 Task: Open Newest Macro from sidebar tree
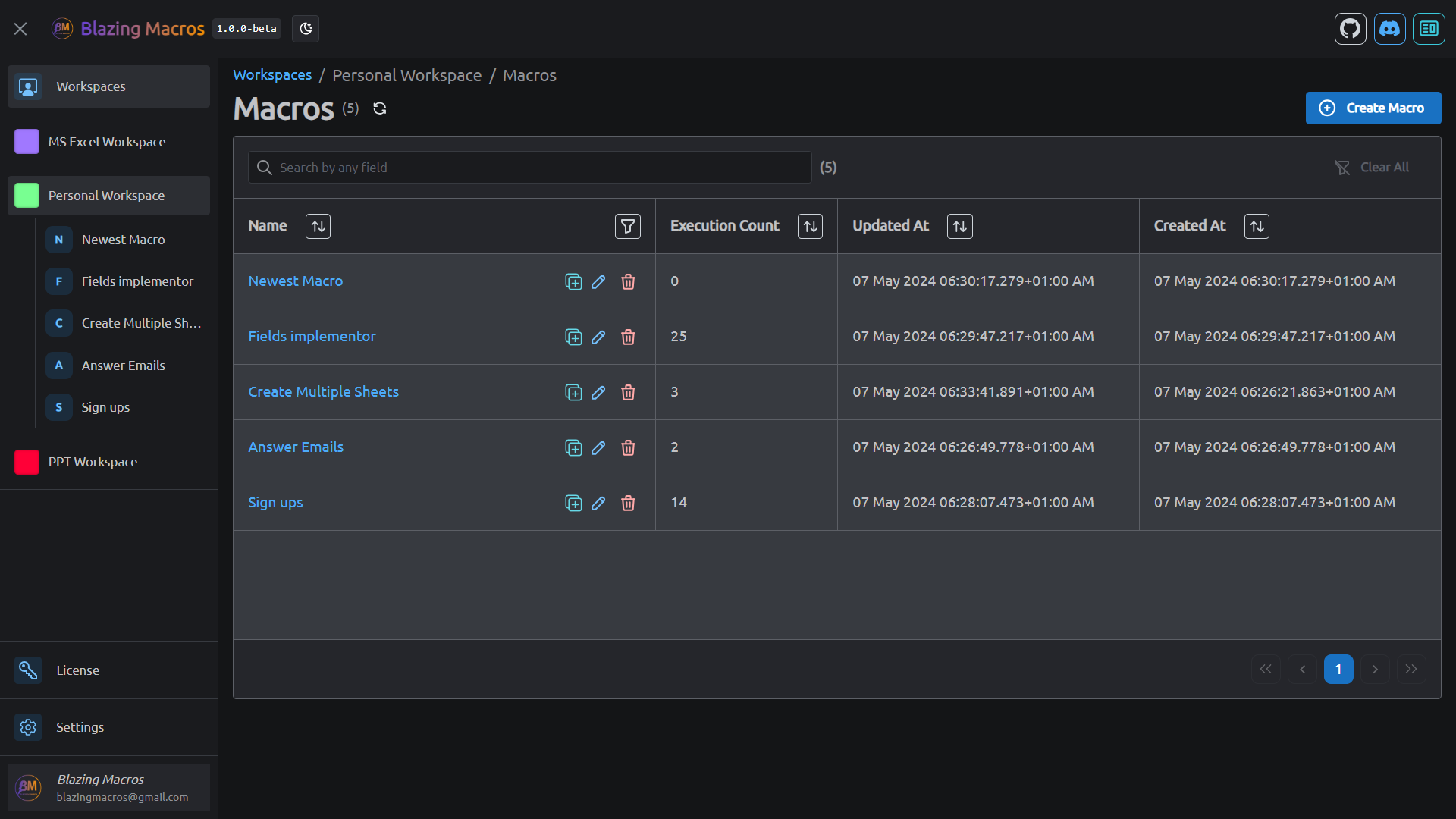[x=124, y=240]
